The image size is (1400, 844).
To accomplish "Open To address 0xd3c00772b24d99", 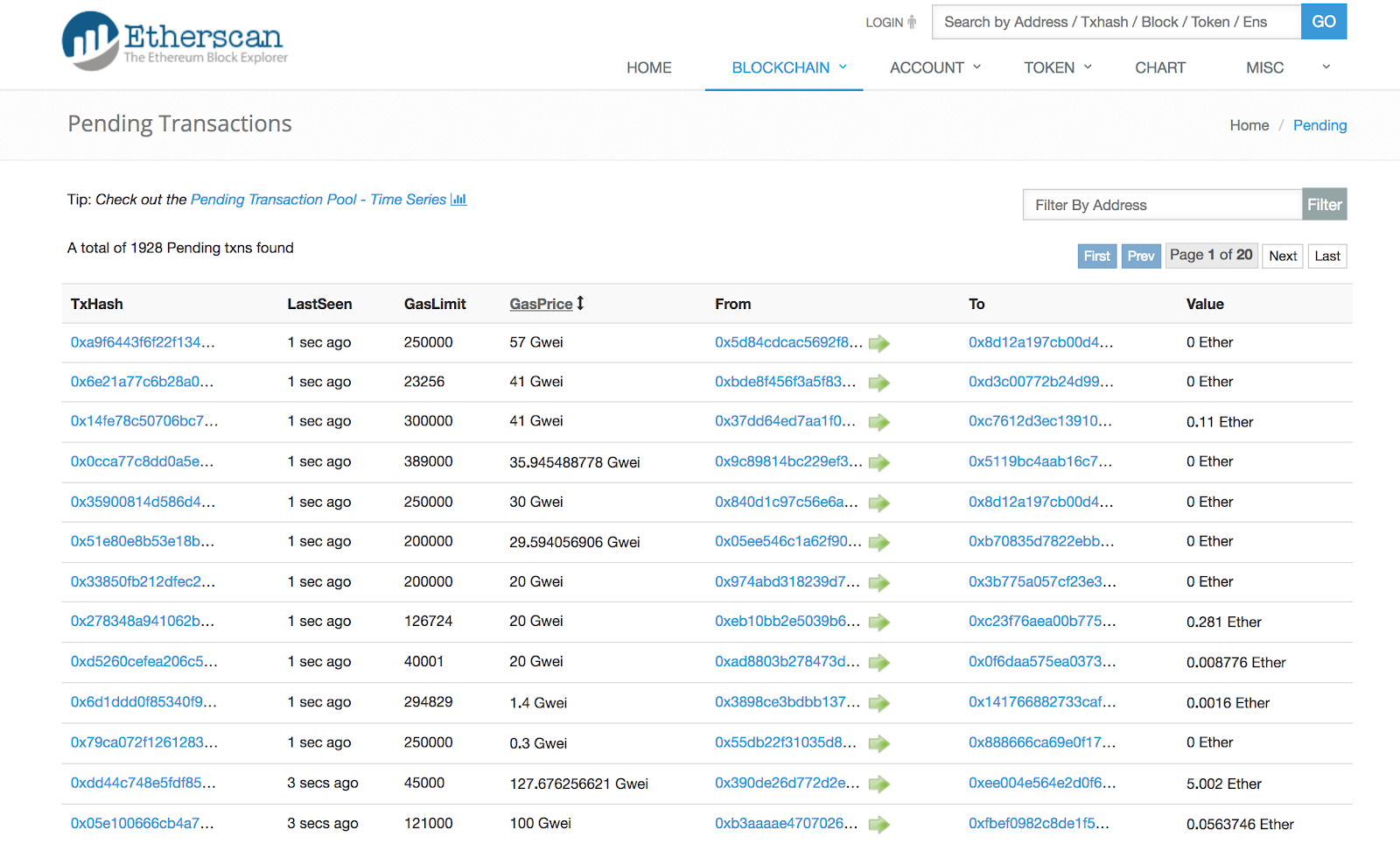I will (x=1040, y=382).
